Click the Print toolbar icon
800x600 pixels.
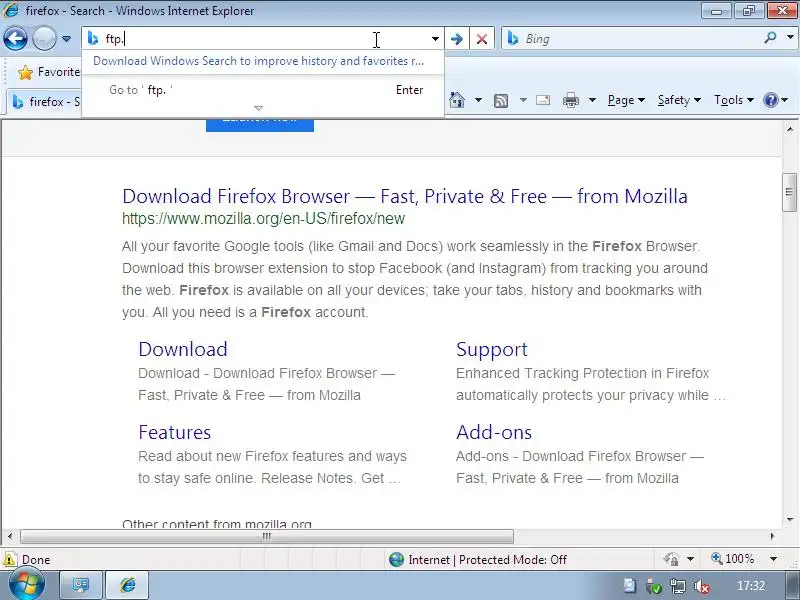(570, 100)
